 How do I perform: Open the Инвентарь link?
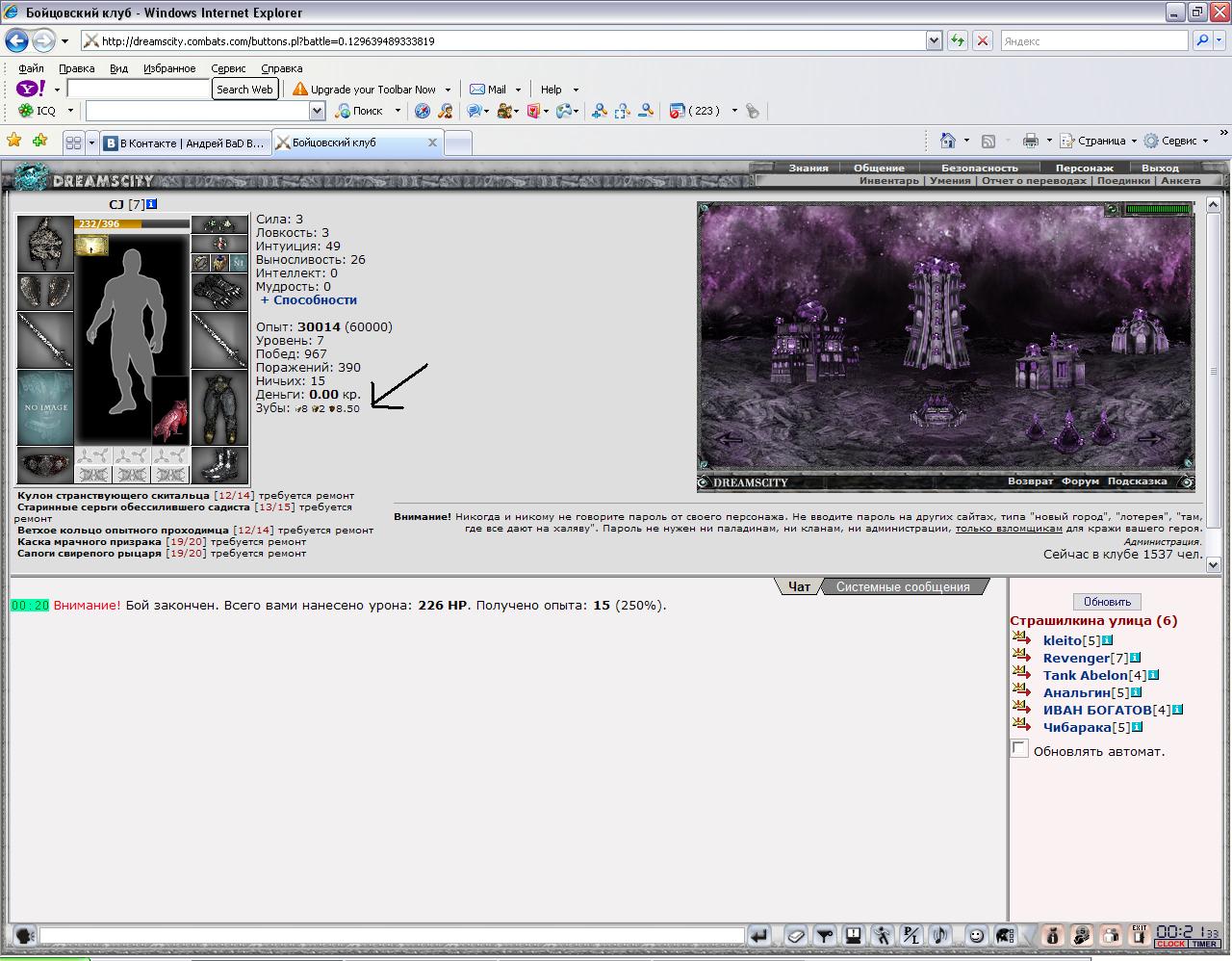[889, 181]
